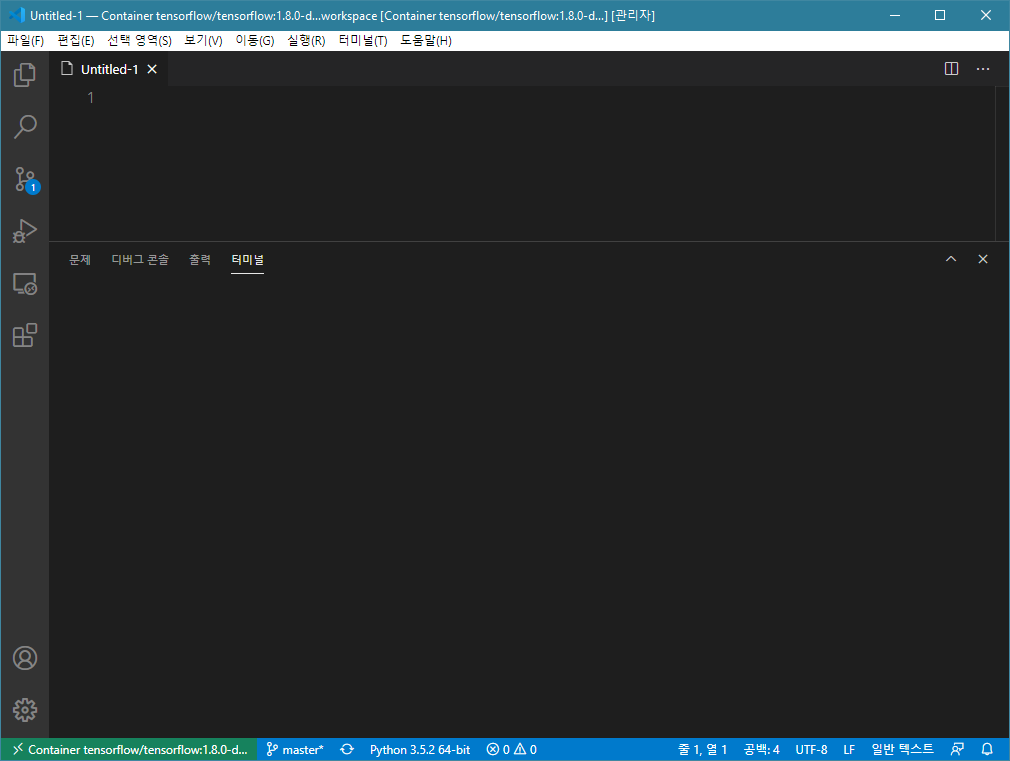1010x761 pixels.
Task: Open the 편집(E) menu
Action: coord(76,41)
